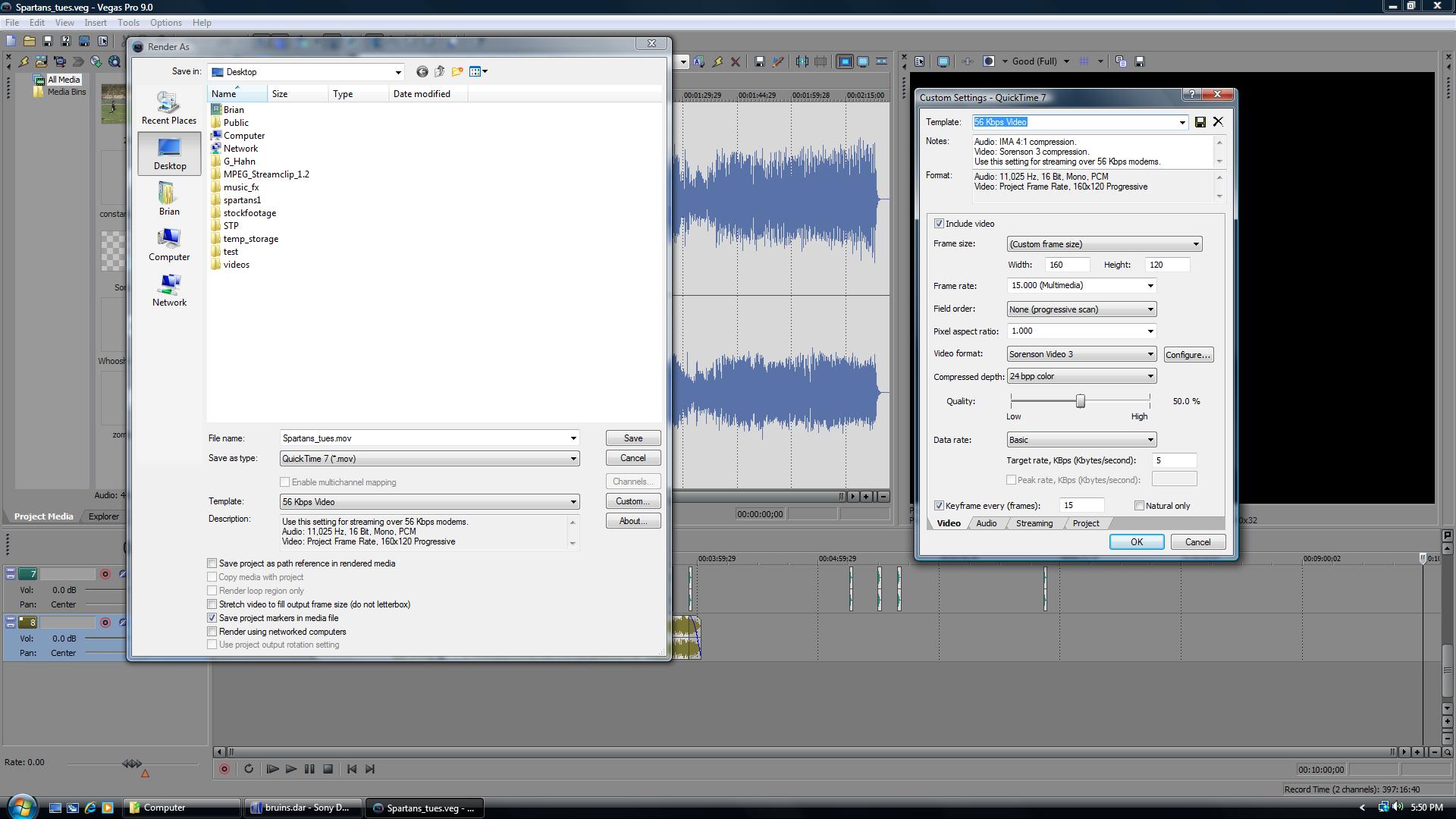
Task: Open the Tools menu
Action: click(128, 23)
